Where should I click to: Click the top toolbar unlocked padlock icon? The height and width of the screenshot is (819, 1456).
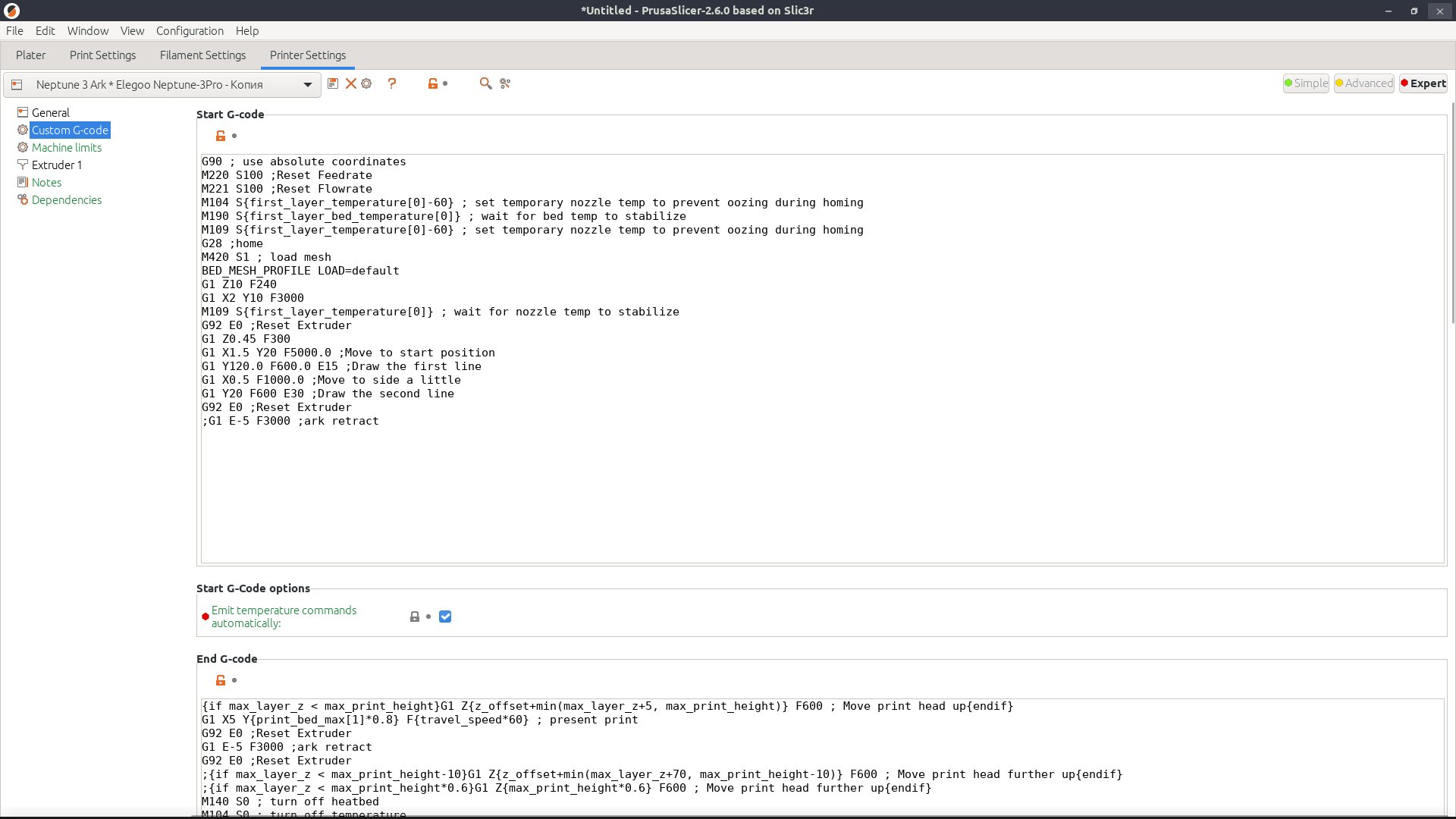click(x=432, y=83)
